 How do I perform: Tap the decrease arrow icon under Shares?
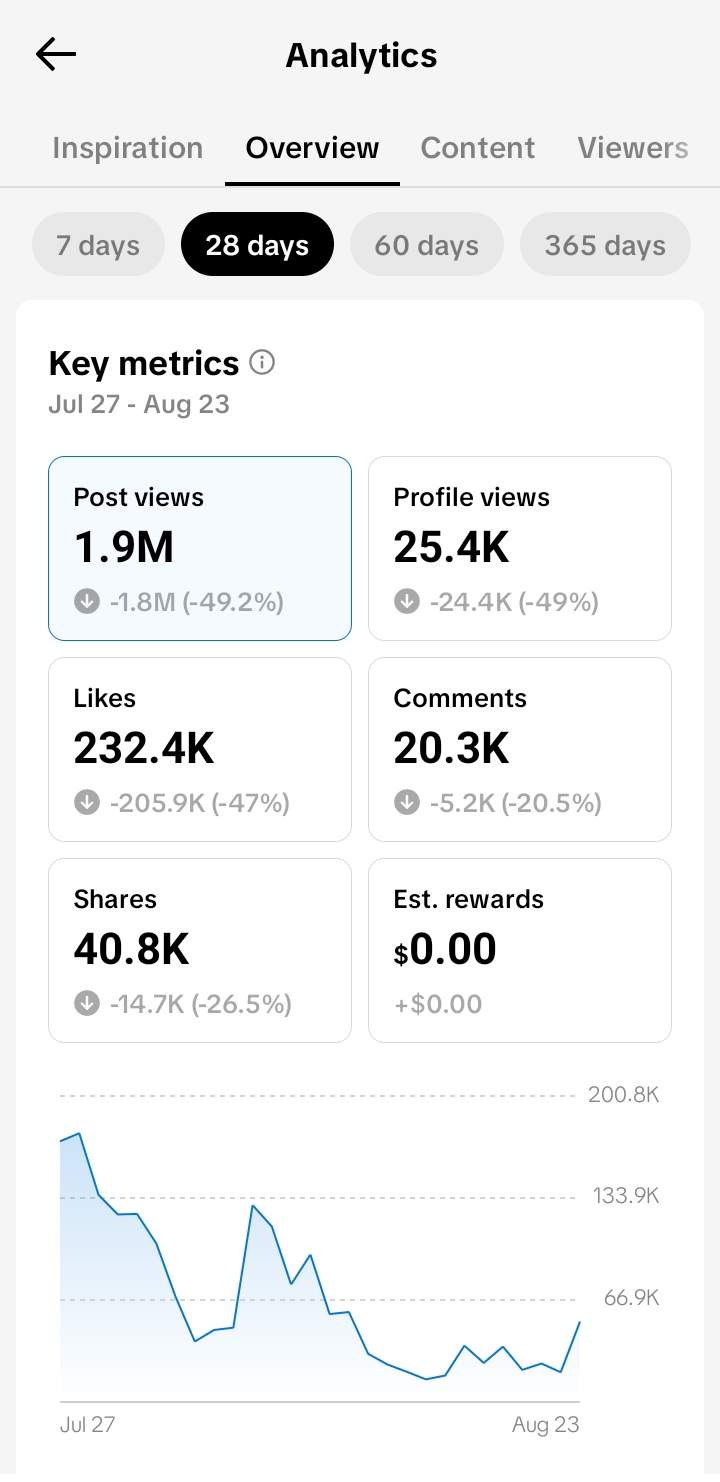87,1003
